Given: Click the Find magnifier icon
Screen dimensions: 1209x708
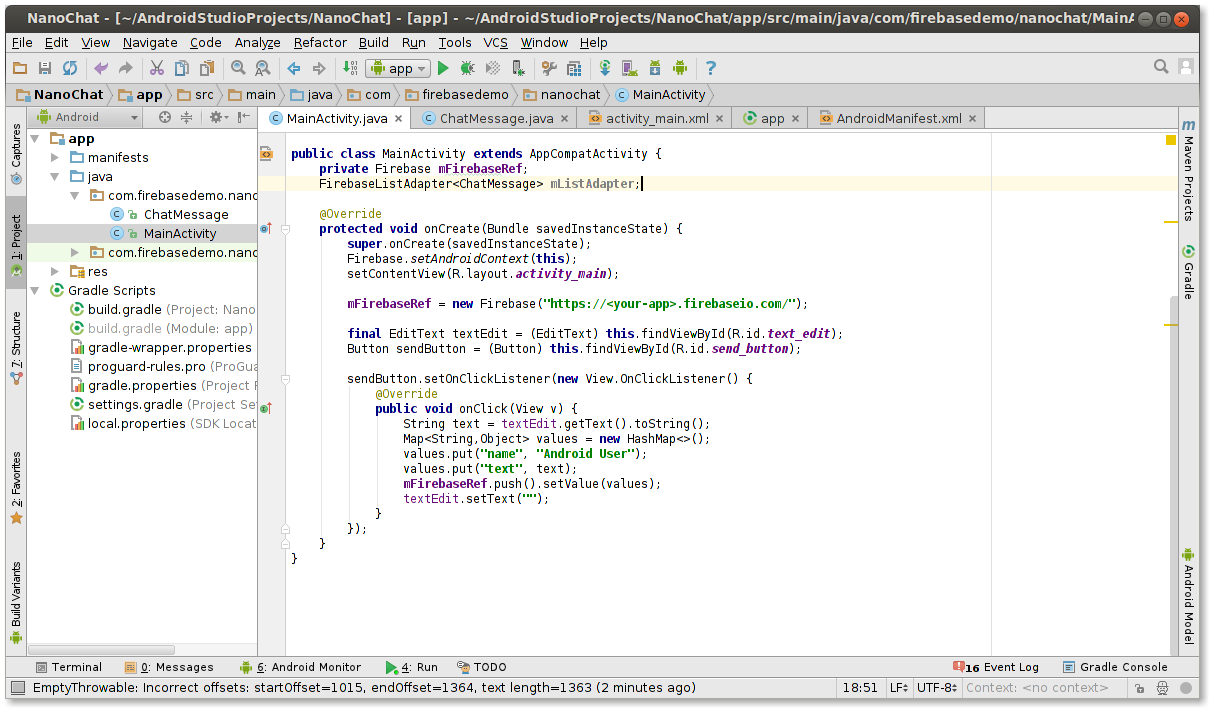Looking at the screenshot, I should 238,68.
